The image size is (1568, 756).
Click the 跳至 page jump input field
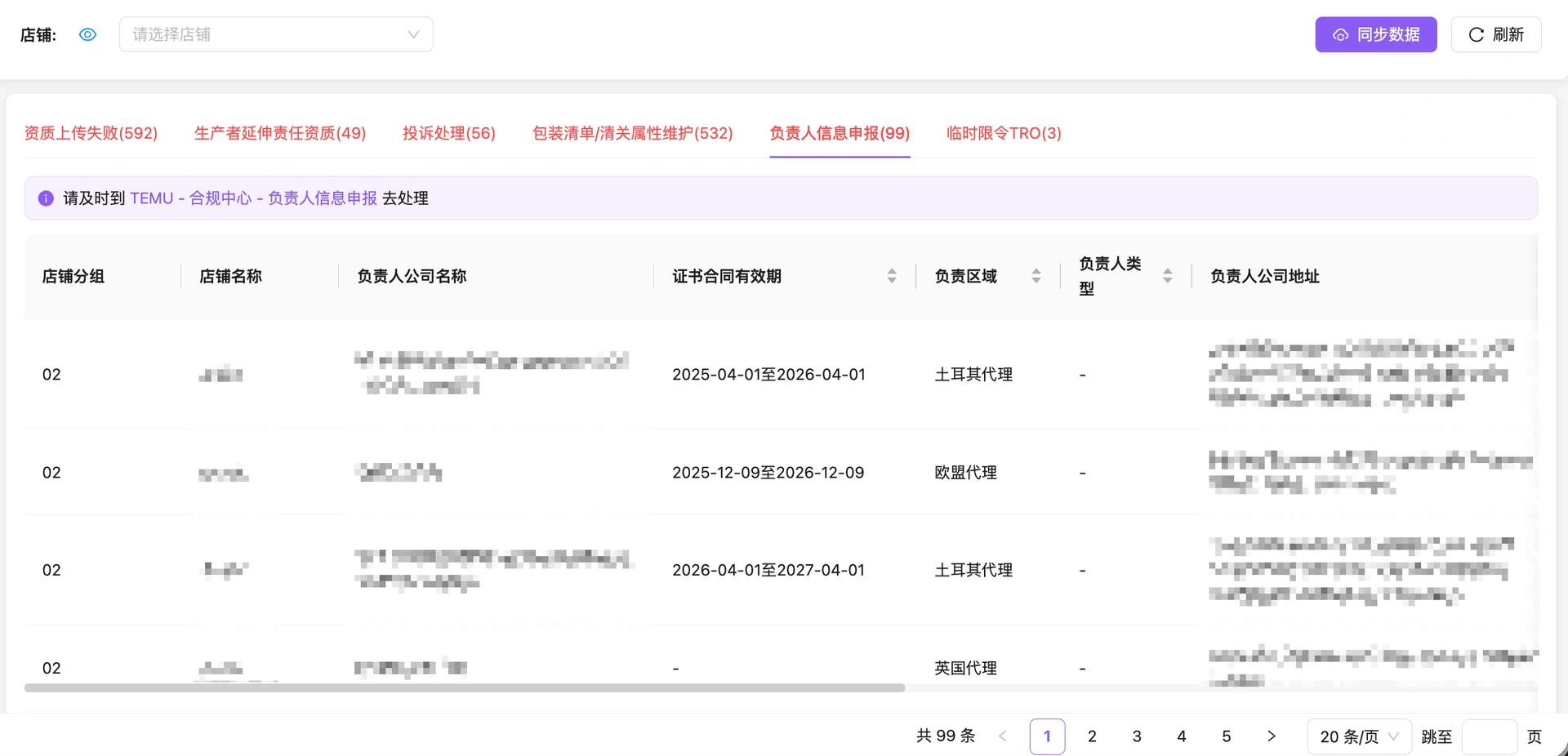1490,736
